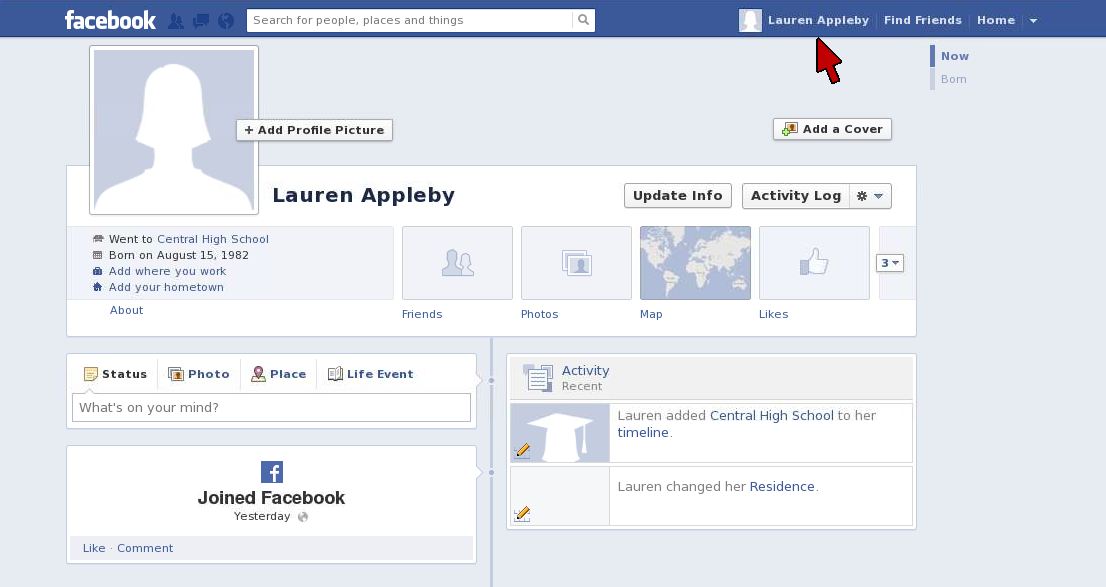This screenshot has height=587, width=1106.
Task: Select Find Friends in the top bar
Action: click(922, 19)
